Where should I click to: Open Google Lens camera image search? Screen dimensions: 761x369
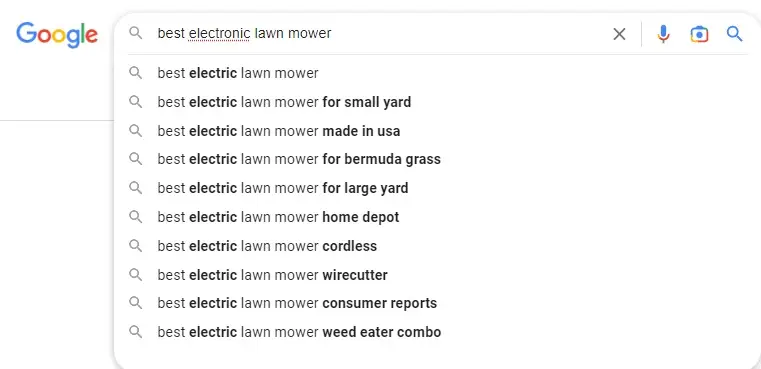tap(699, 34)
